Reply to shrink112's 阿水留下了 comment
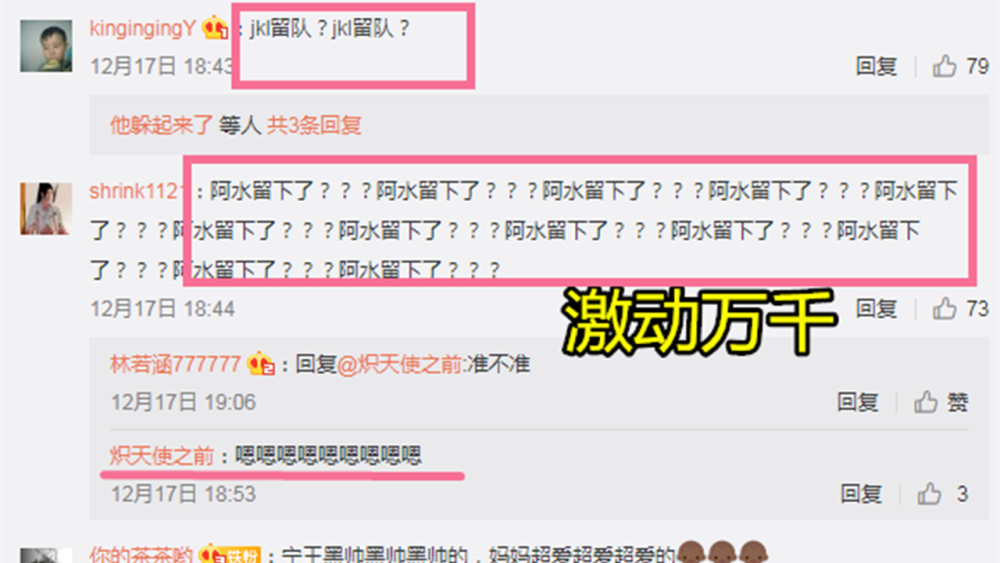Viewport: 1000px width, 563px height. click(x=876, y=309)
